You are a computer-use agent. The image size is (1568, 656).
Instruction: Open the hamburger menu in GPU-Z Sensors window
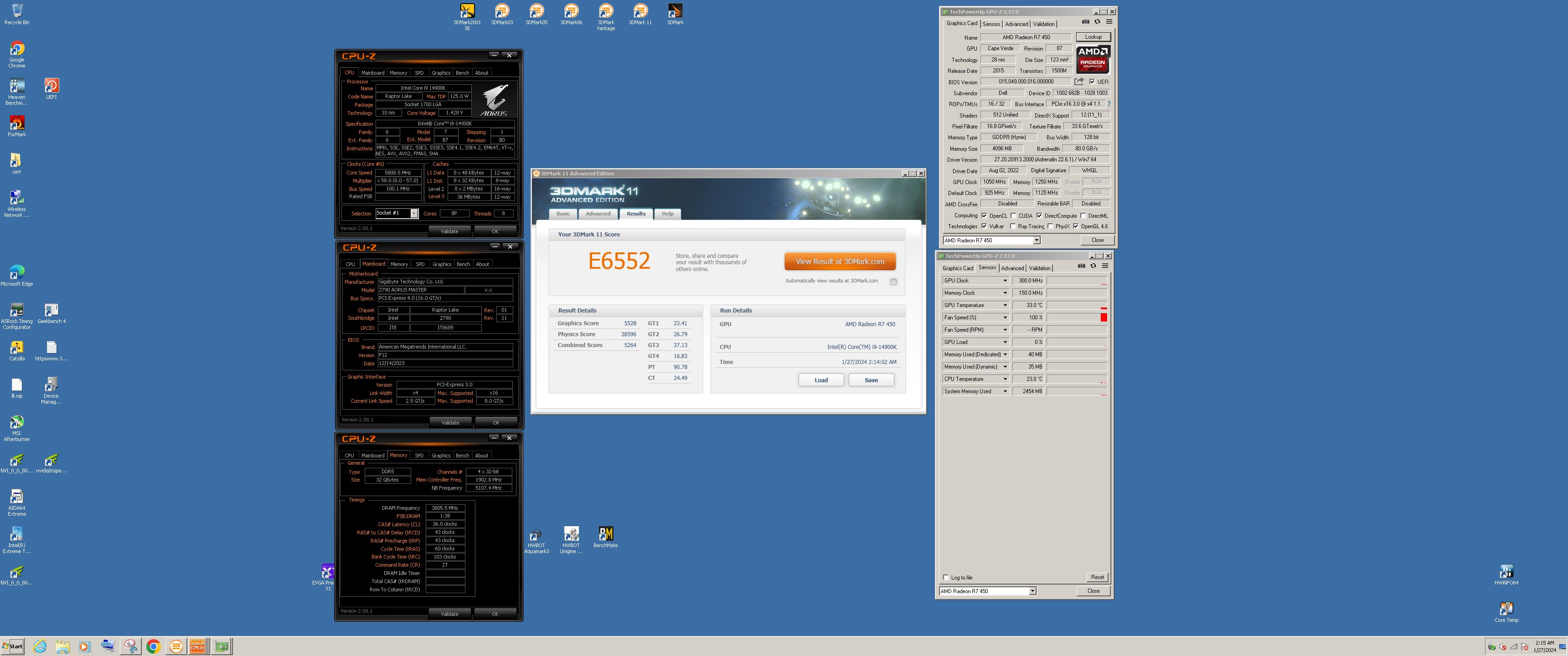[x=1105, y=266]
